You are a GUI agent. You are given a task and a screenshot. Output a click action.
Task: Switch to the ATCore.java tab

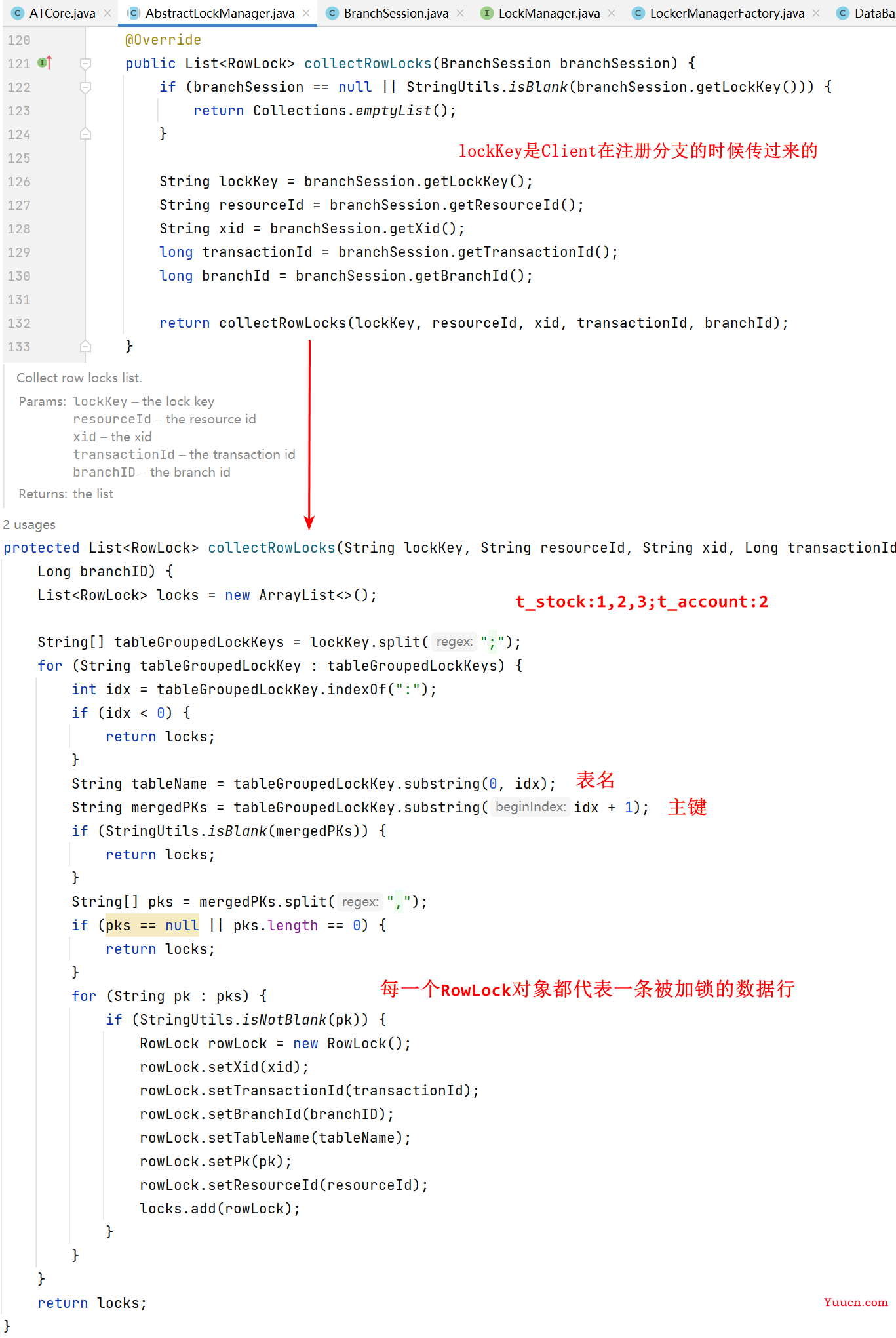point(62,13)
